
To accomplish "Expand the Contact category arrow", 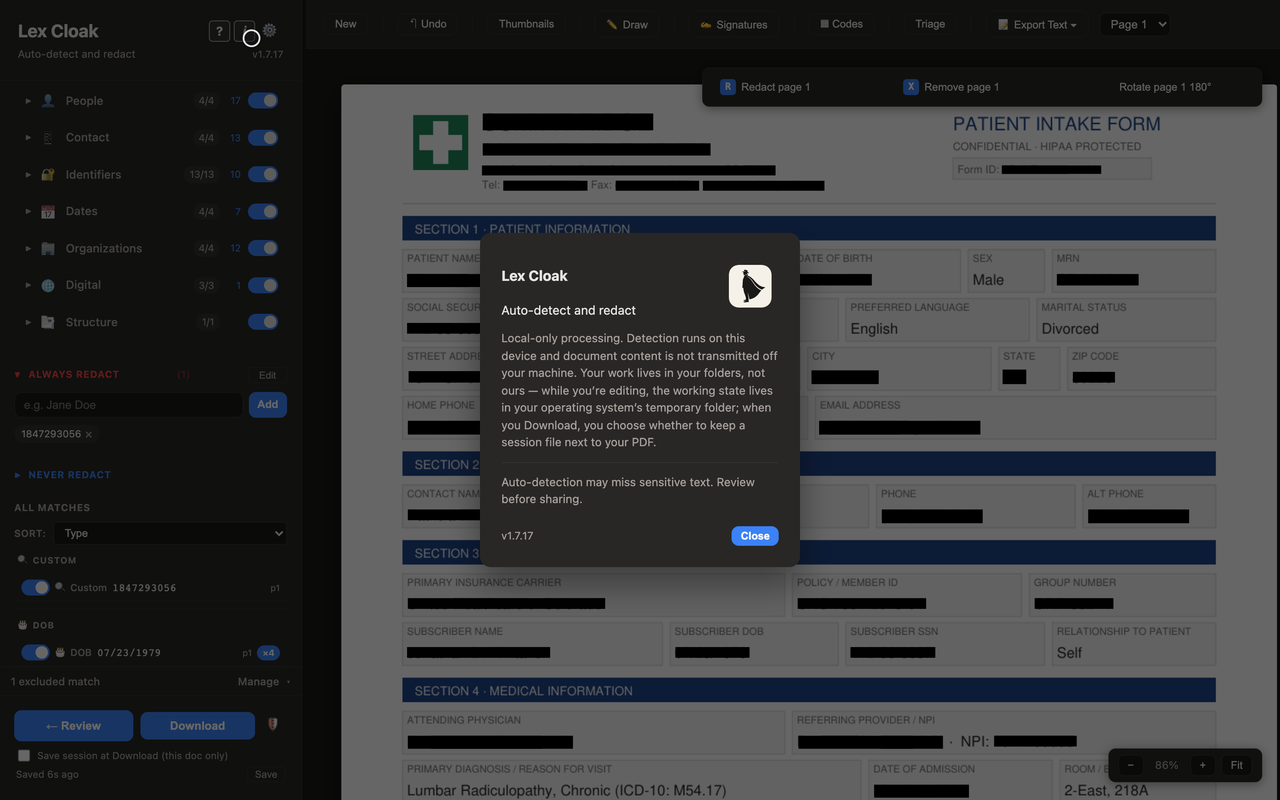I will [x=28, y=138].
